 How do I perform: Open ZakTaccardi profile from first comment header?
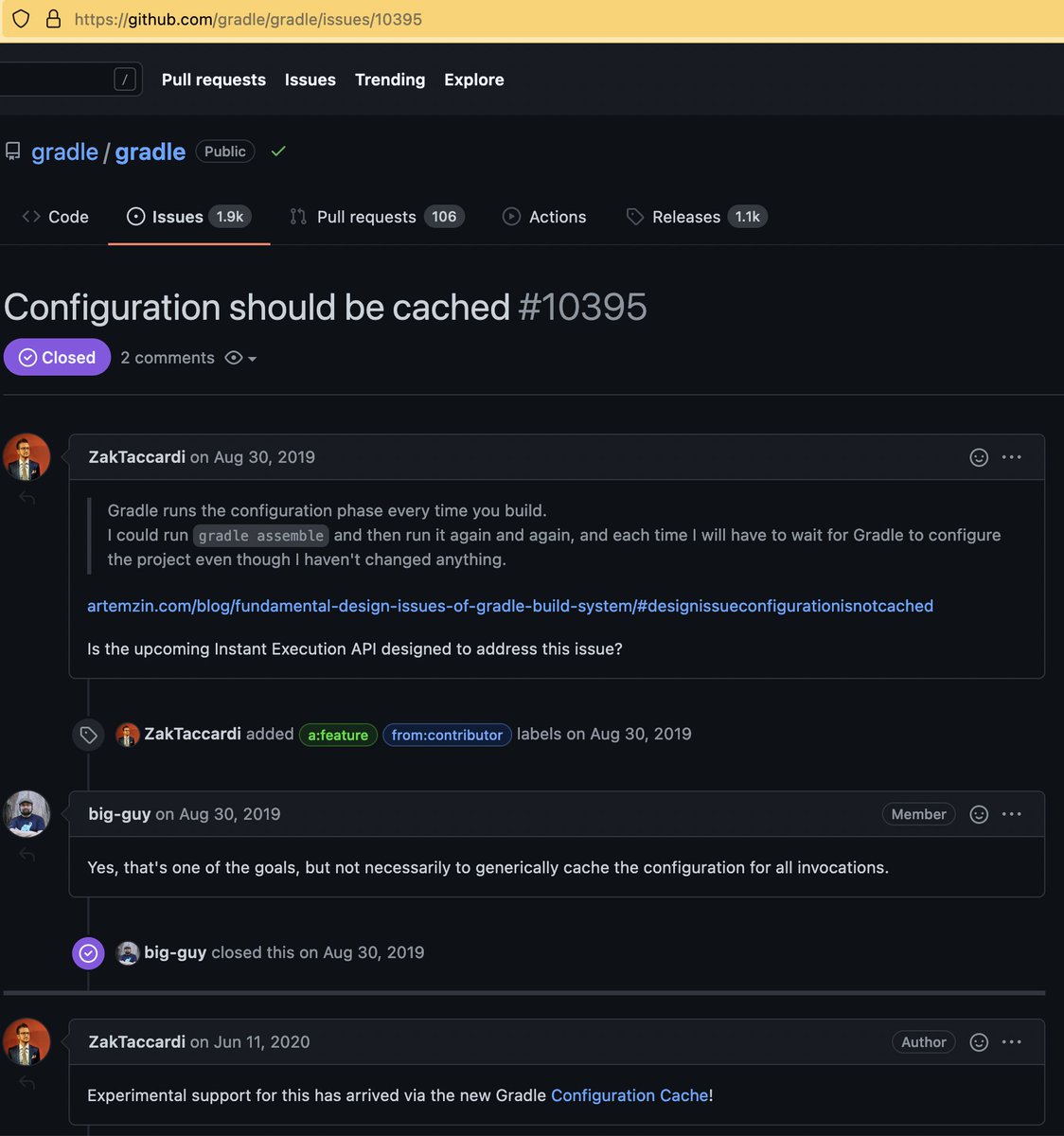click(x=137, y=457)
